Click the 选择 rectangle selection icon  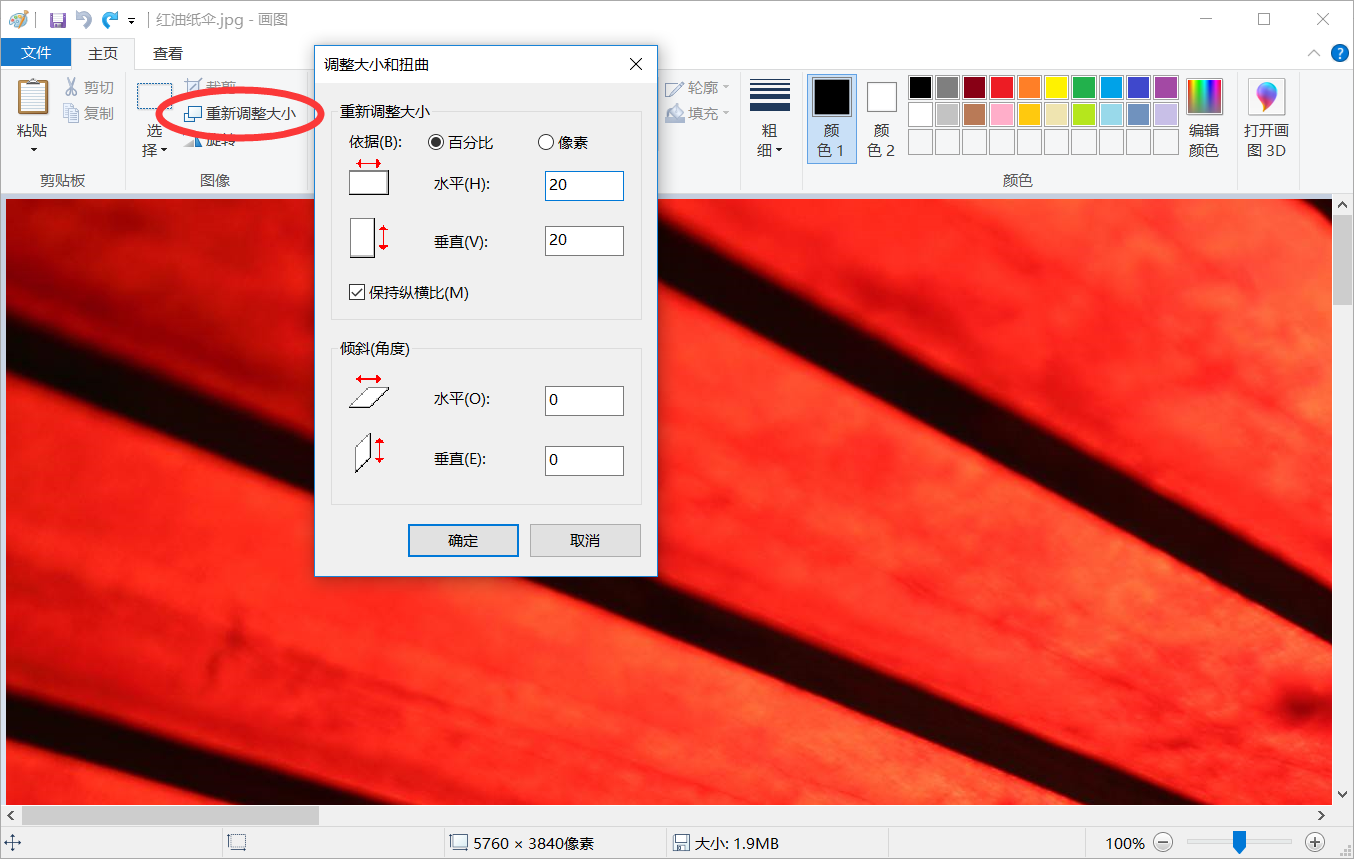pyautogui.click(x=154, y=96)
